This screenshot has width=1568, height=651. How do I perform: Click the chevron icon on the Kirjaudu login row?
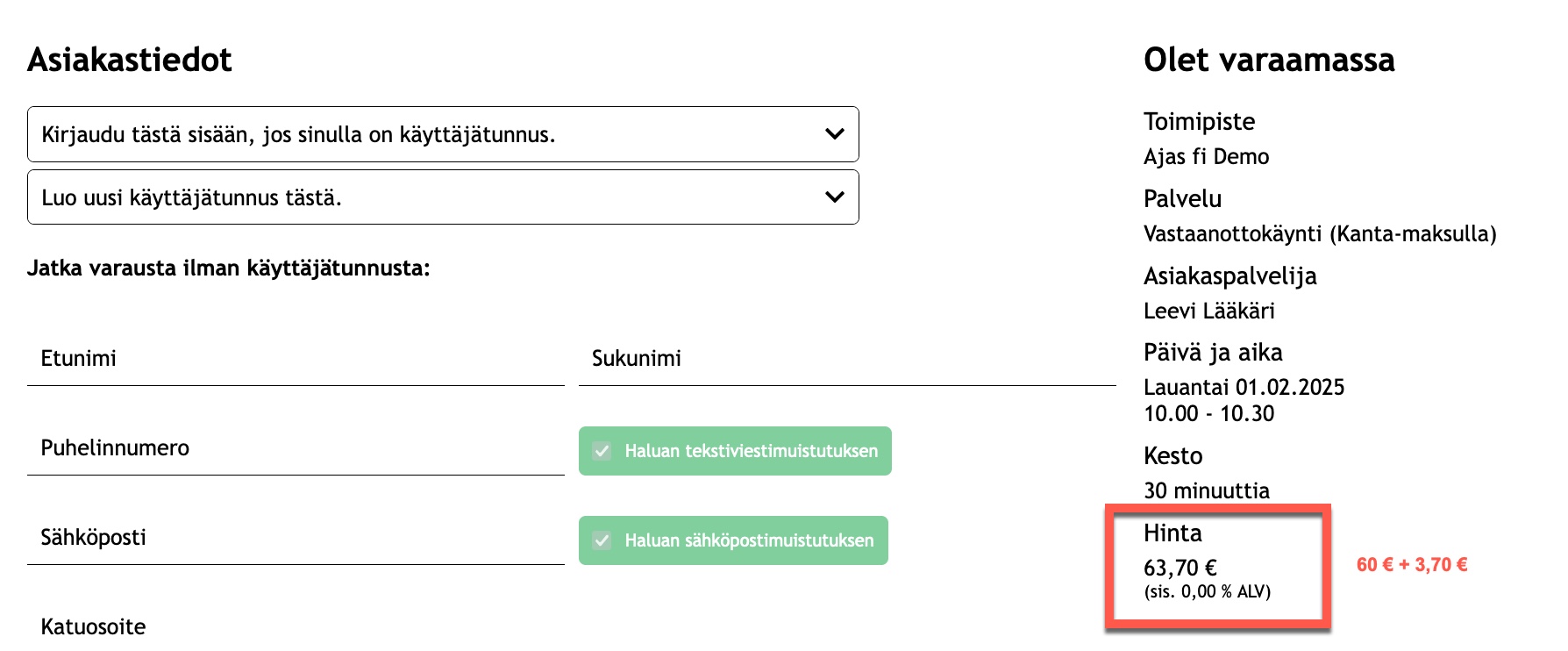[834, 134]
